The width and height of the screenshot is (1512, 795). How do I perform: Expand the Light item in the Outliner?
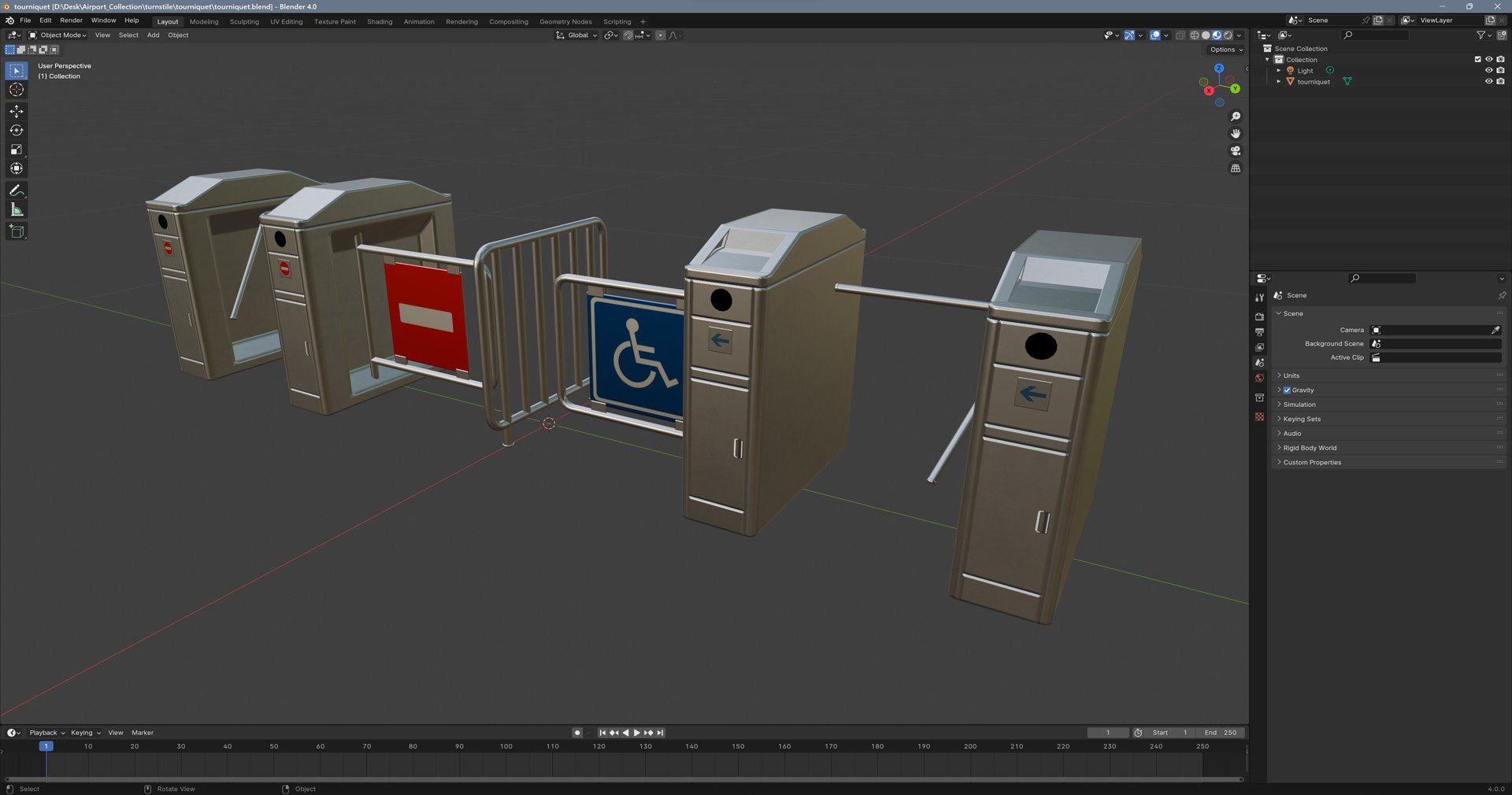1278,71
